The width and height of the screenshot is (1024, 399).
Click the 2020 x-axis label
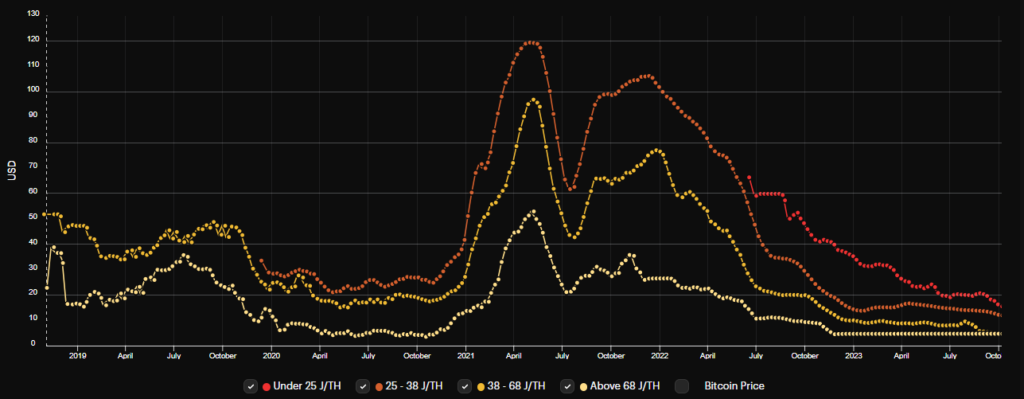(x=271, y=356)
